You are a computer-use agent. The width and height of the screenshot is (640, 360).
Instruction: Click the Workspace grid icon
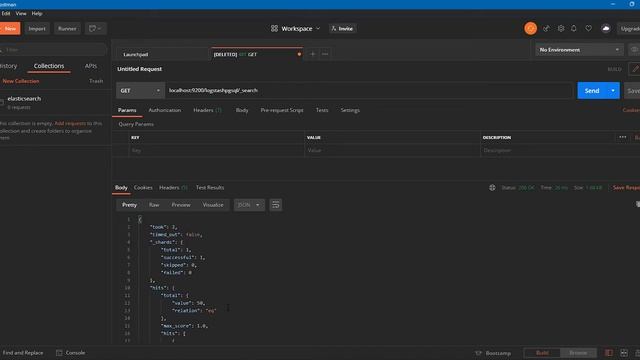coord(274,29)
